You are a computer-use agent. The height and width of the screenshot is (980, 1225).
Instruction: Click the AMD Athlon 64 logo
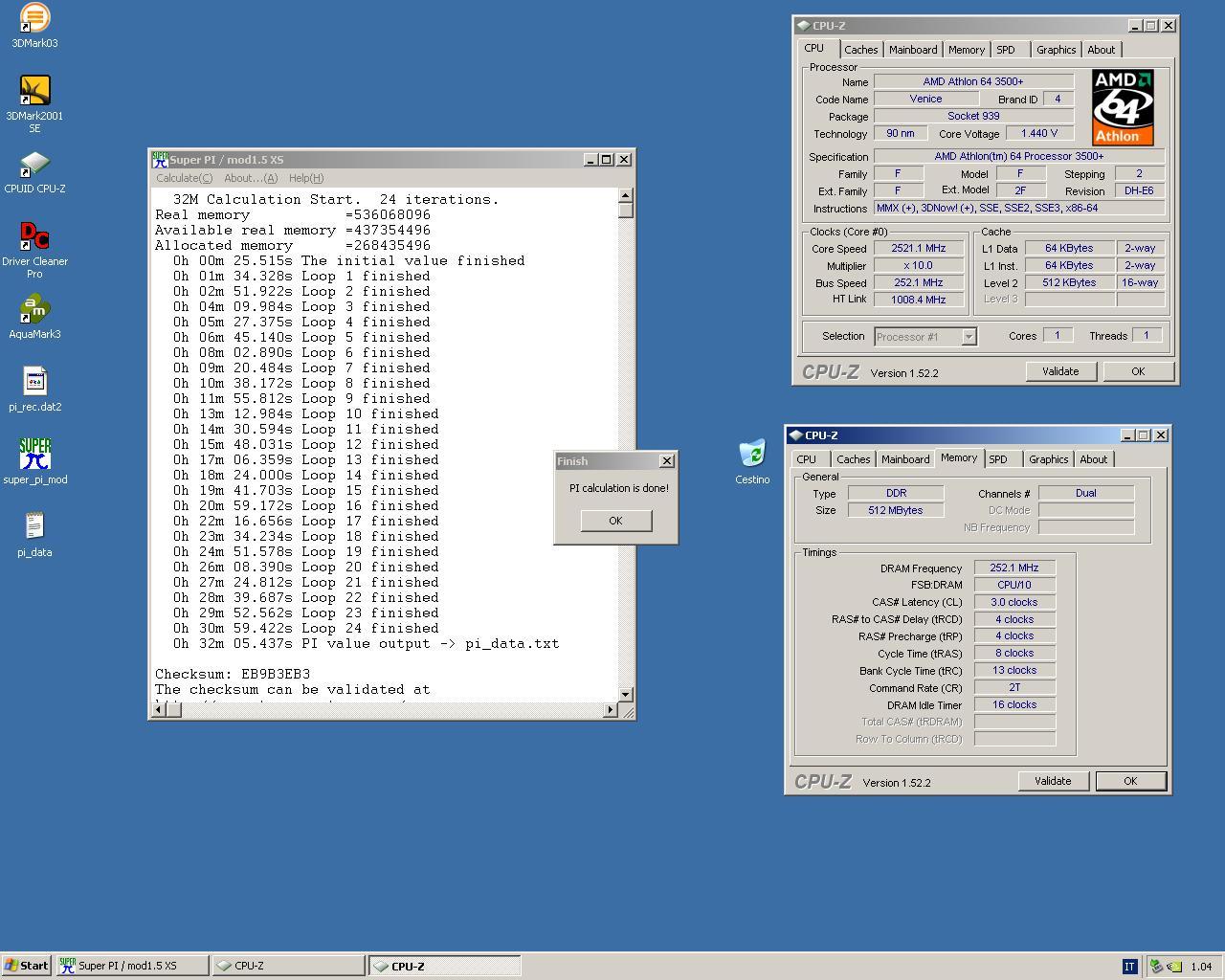click(1123, 107)
